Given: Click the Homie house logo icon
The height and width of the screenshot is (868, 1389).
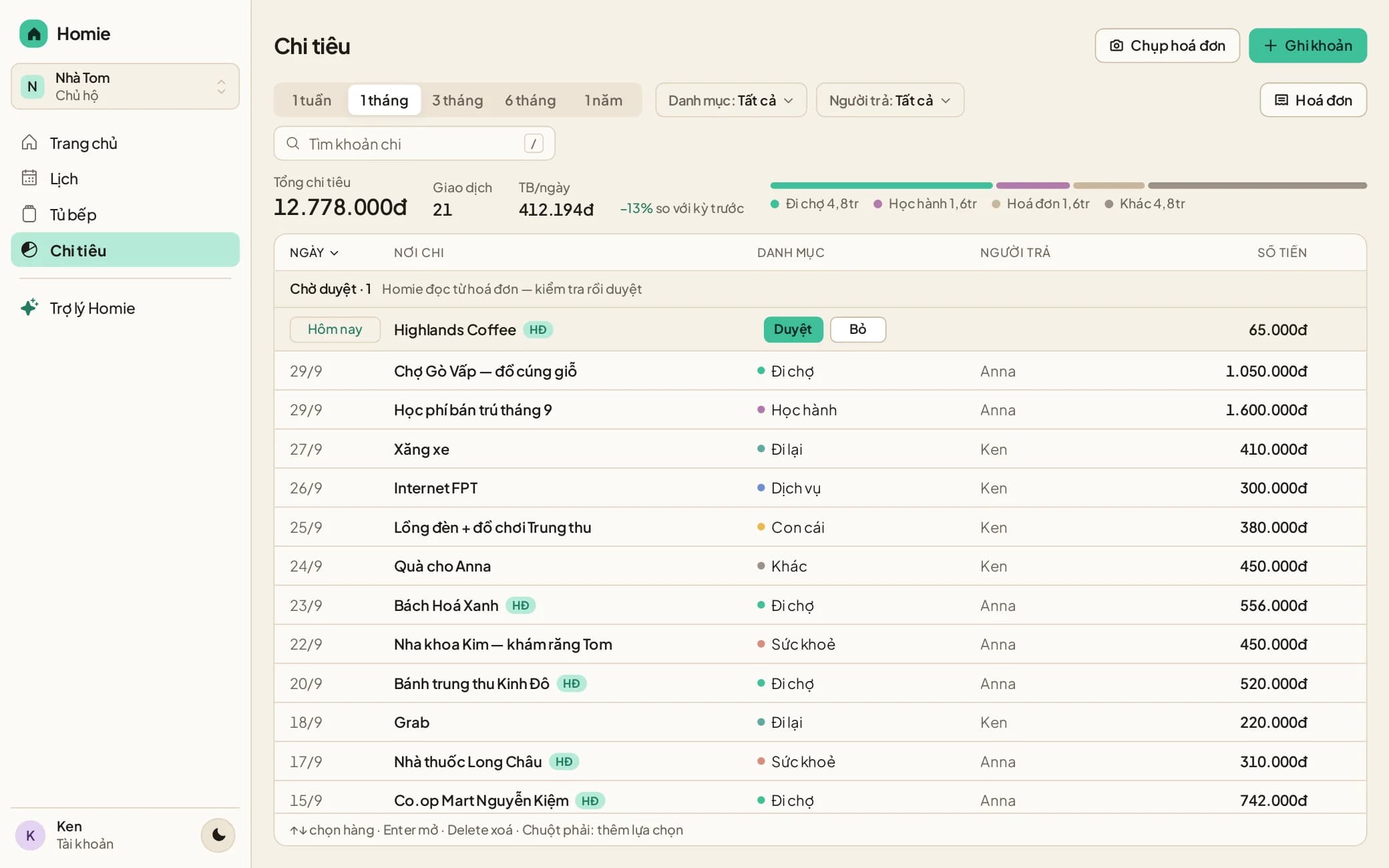Looking at the screenshot, I should [33, 34].
